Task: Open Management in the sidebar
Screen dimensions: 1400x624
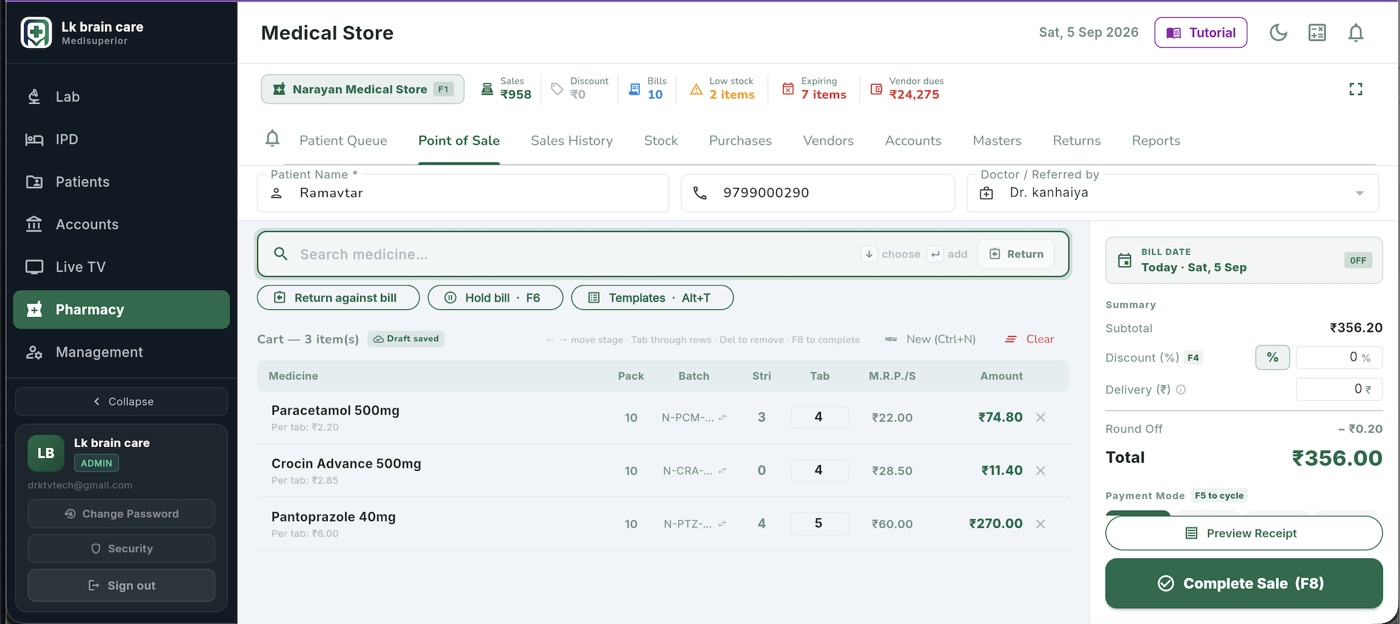Action: (x=121, y=352)
